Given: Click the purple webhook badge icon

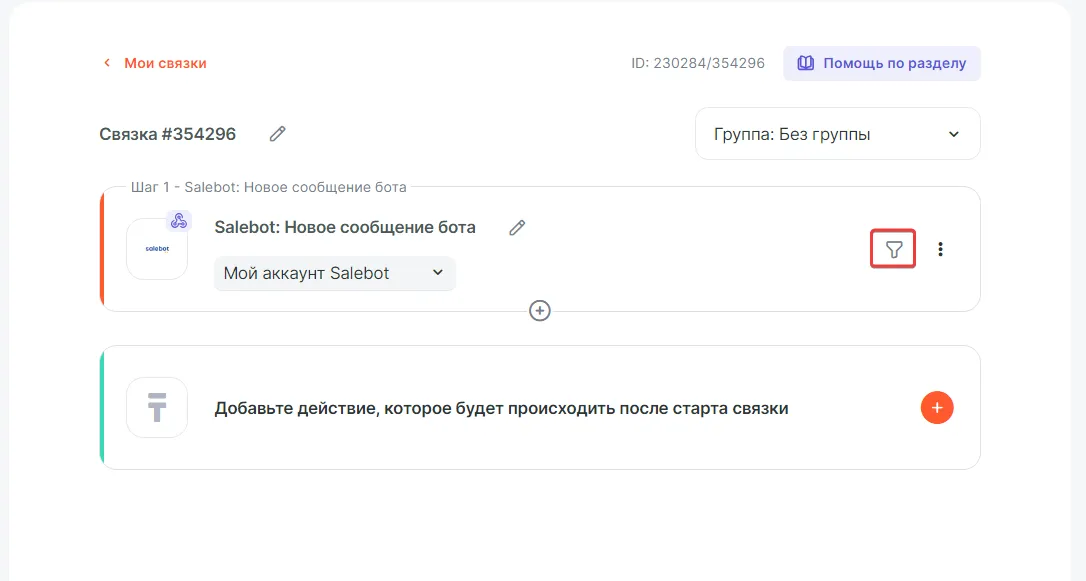Looking at the screenshot, I should click(x=178, y=221).
